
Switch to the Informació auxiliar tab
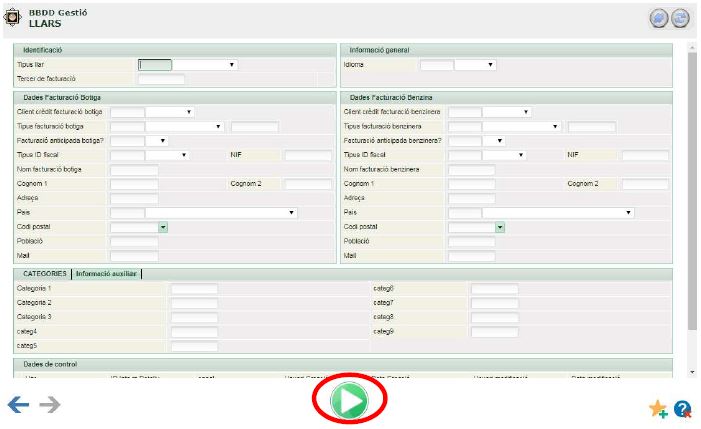(107, 273)
